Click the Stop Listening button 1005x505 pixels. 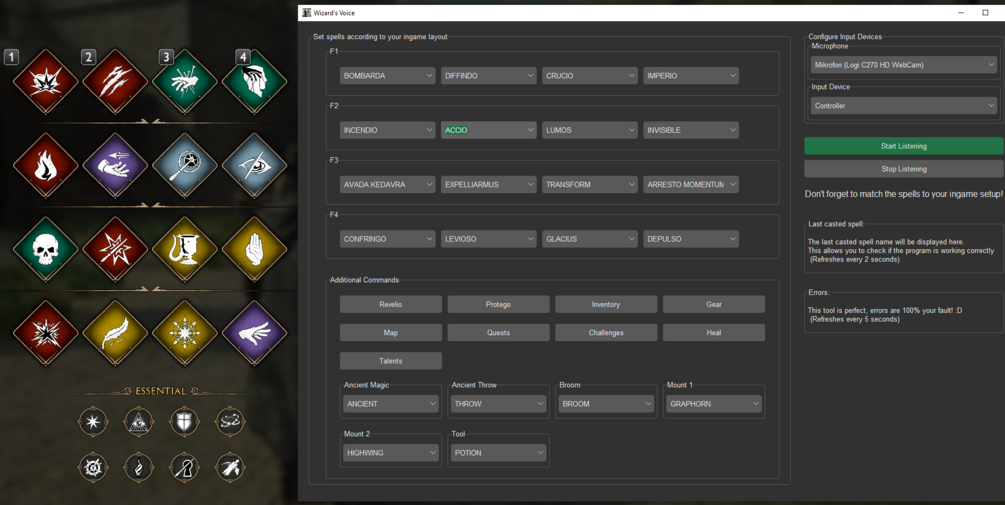(904, 169)
